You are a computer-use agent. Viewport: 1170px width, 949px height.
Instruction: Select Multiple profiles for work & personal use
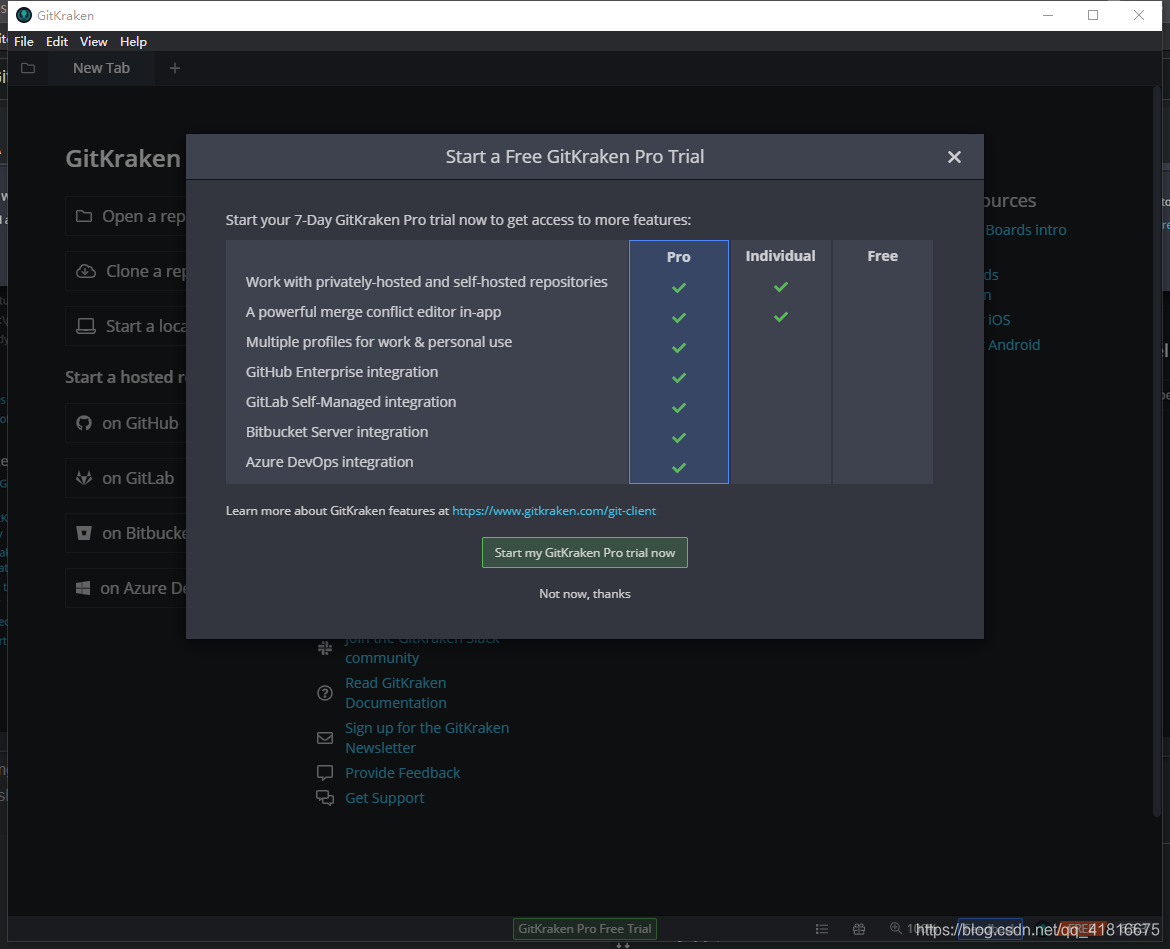(378, 342)
